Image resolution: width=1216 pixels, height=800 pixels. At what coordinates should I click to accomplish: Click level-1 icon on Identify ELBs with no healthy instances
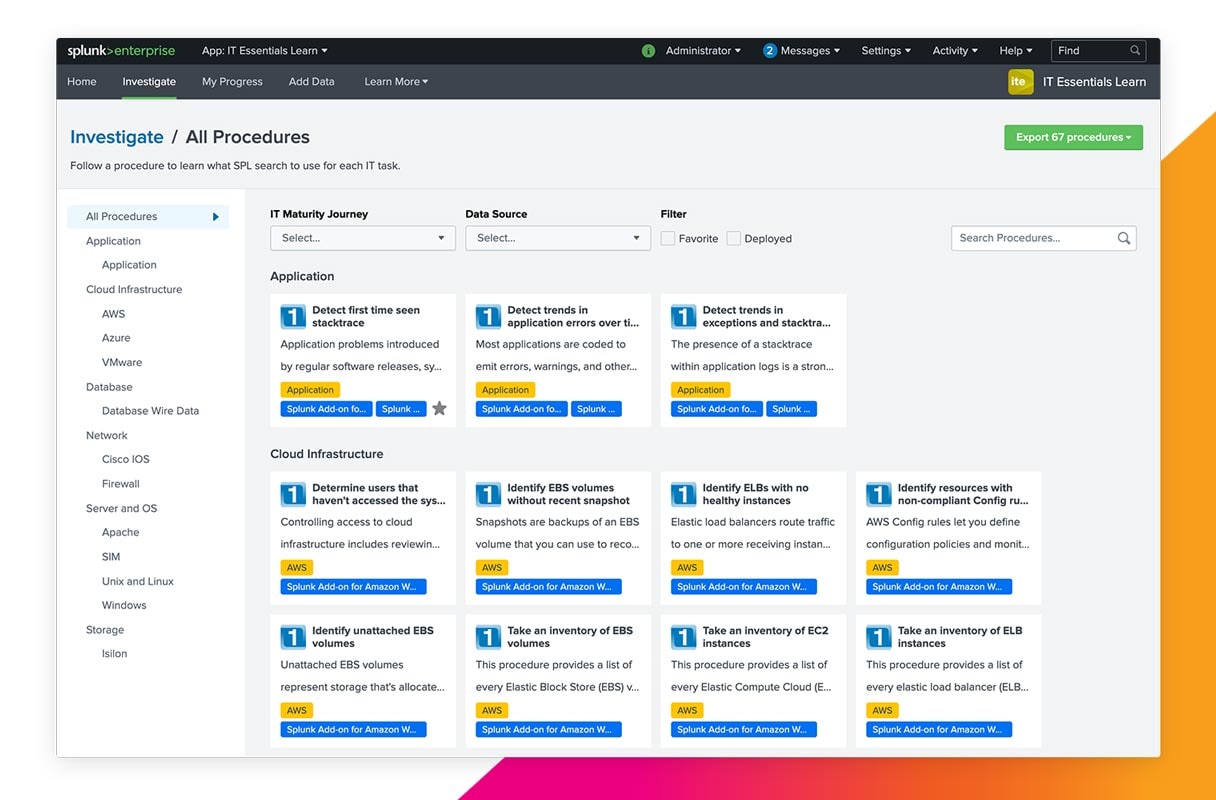(683, 495)
